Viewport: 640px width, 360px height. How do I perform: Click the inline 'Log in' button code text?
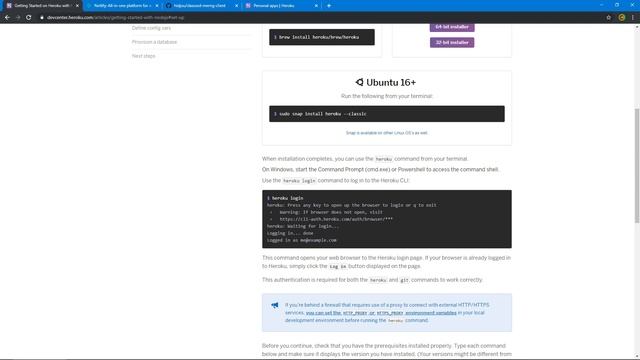point(338,267)
